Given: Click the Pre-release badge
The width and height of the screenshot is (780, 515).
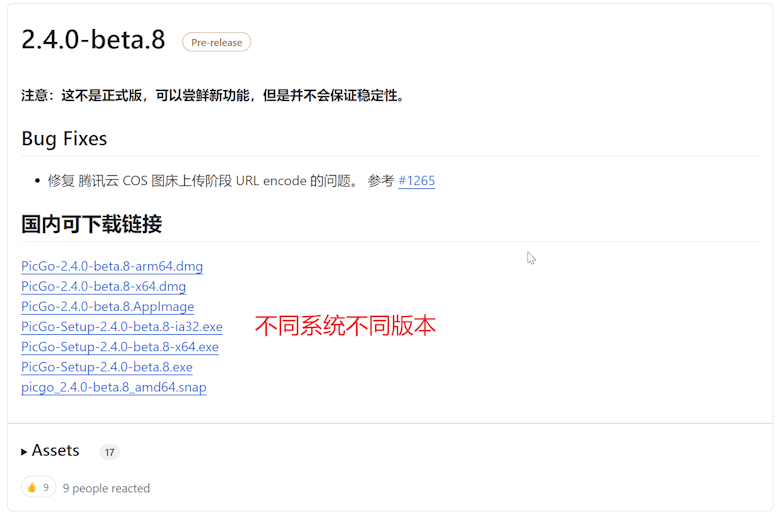Looking at the screenshot, I should [216, 42].
